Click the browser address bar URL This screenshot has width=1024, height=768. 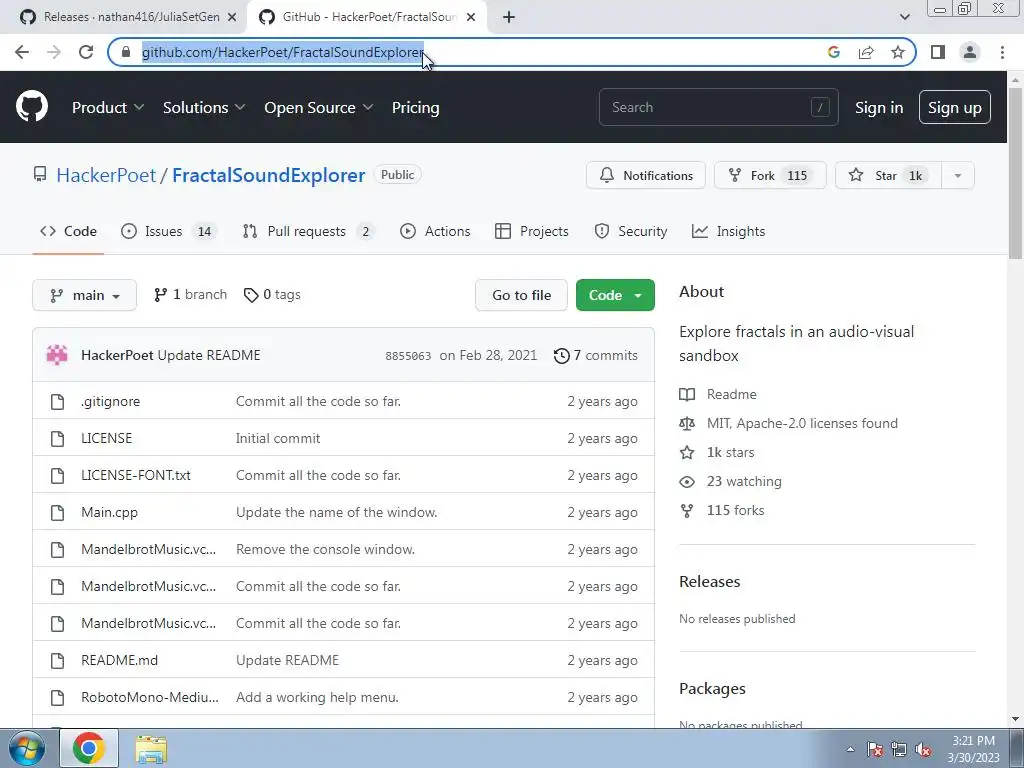coord(283,52)
